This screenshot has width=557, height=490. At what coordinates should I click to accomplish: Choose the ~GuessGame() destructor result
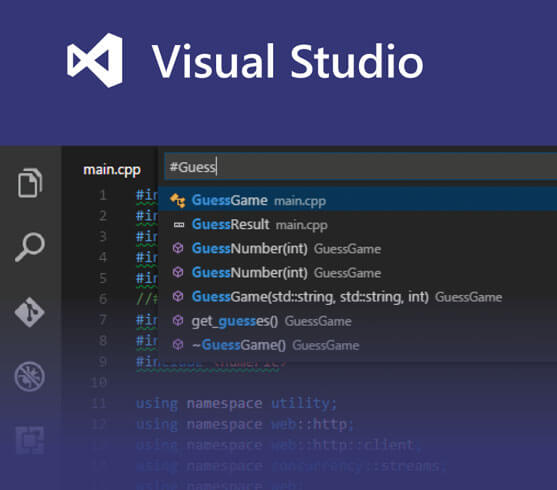pos(357,345)
